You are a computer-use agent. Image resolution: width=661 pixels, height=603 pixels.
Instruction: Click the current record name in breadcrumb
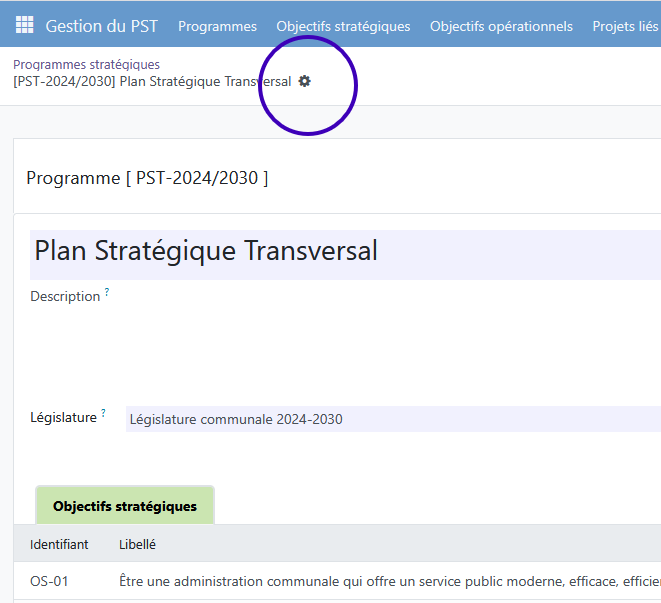[x=152, y=81]
